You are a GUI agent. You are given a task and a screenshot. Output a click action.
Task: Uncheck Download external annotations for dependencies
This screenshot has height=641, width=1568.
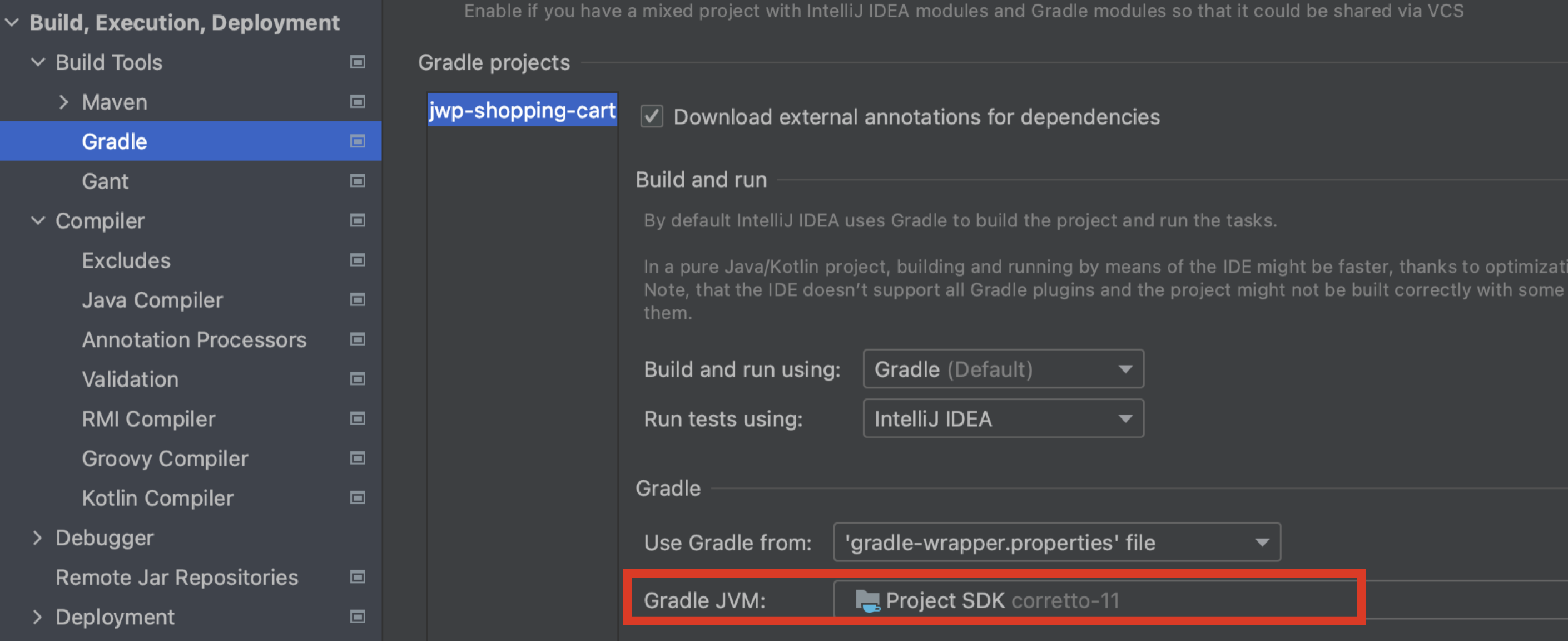click(651, 116)
